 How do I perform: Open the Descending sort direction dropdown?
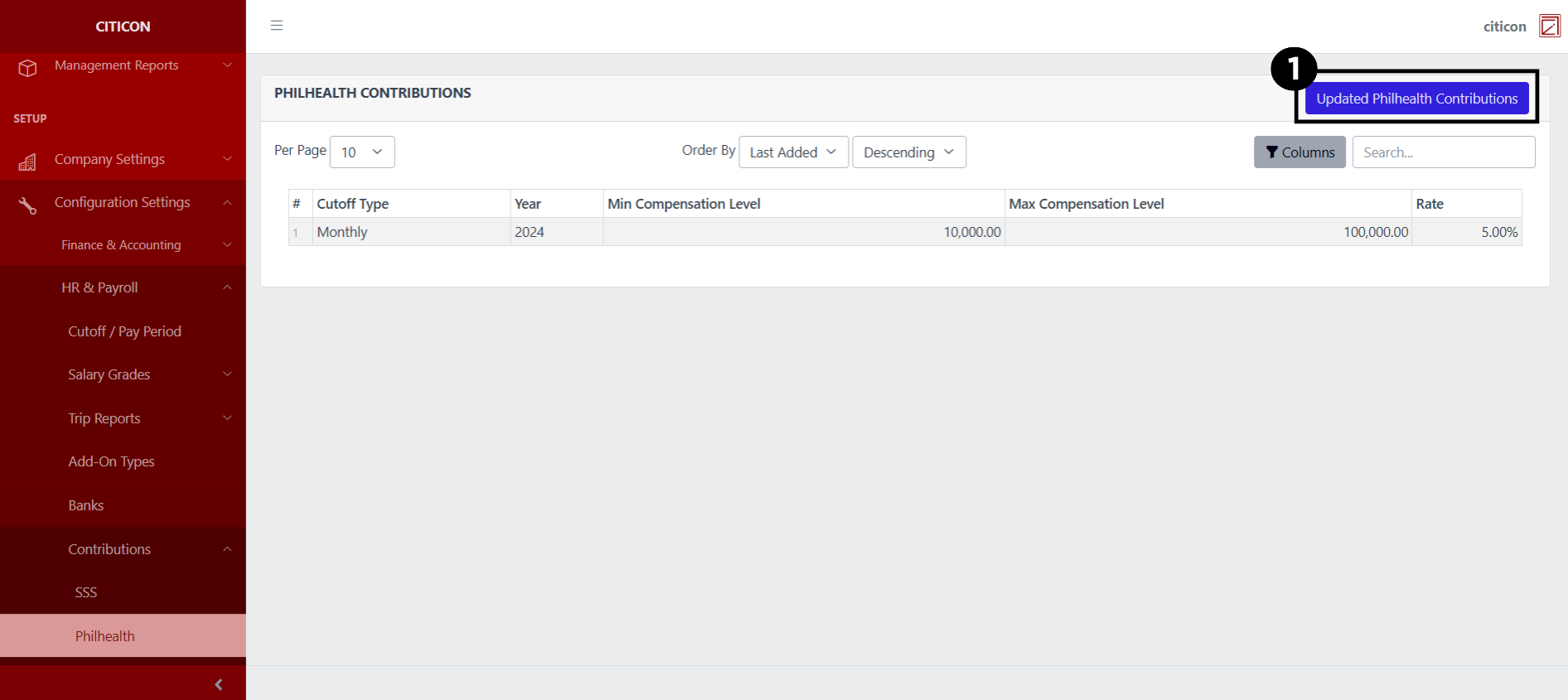click(908, 152)
